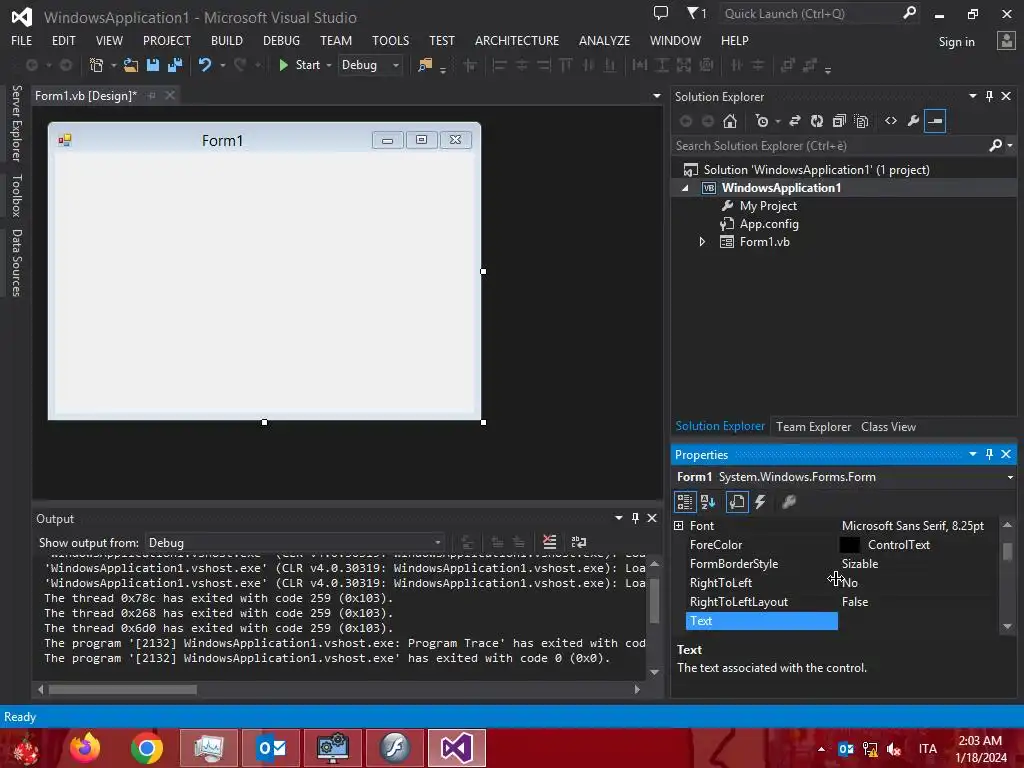This screenshot has width=1024, height=768.
Task: Click the Search Solution Explorer field
Action: tap(829, 146)
